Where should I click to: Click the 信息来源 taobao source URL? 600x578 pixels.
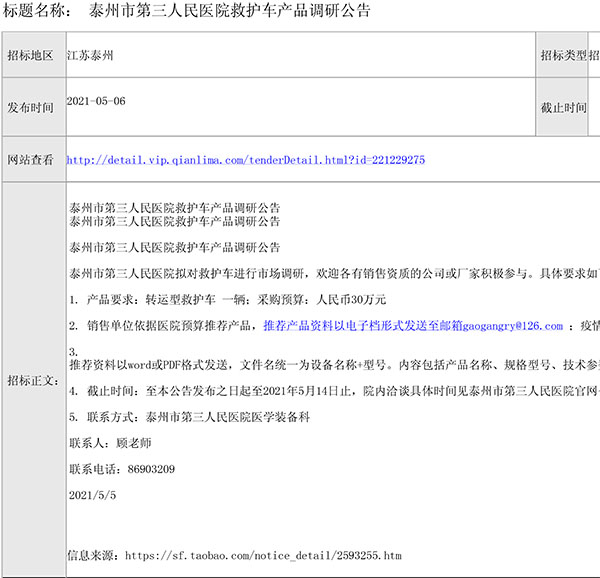(x=263, y=555)
